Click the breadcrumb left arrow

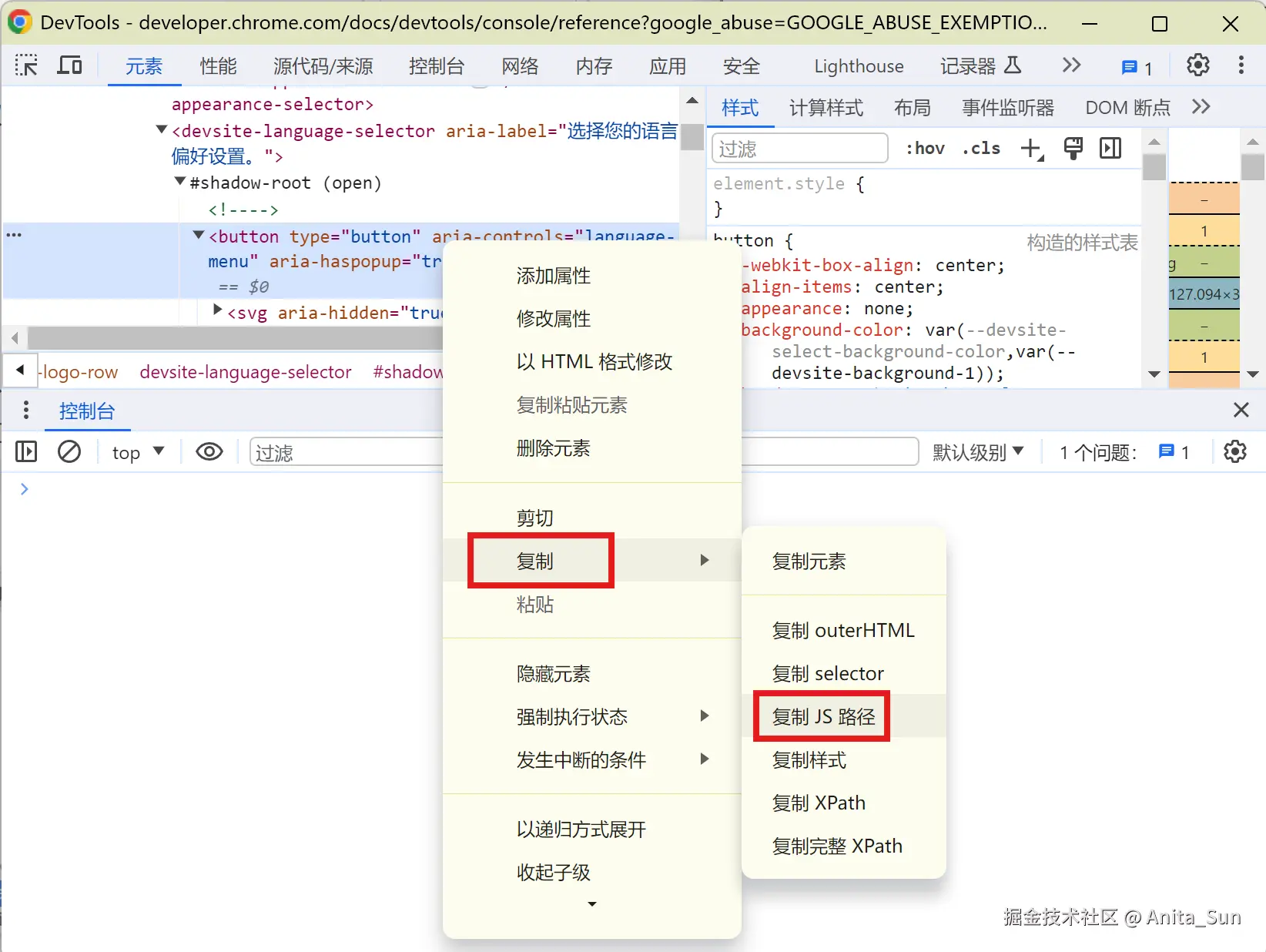[20, 370]
